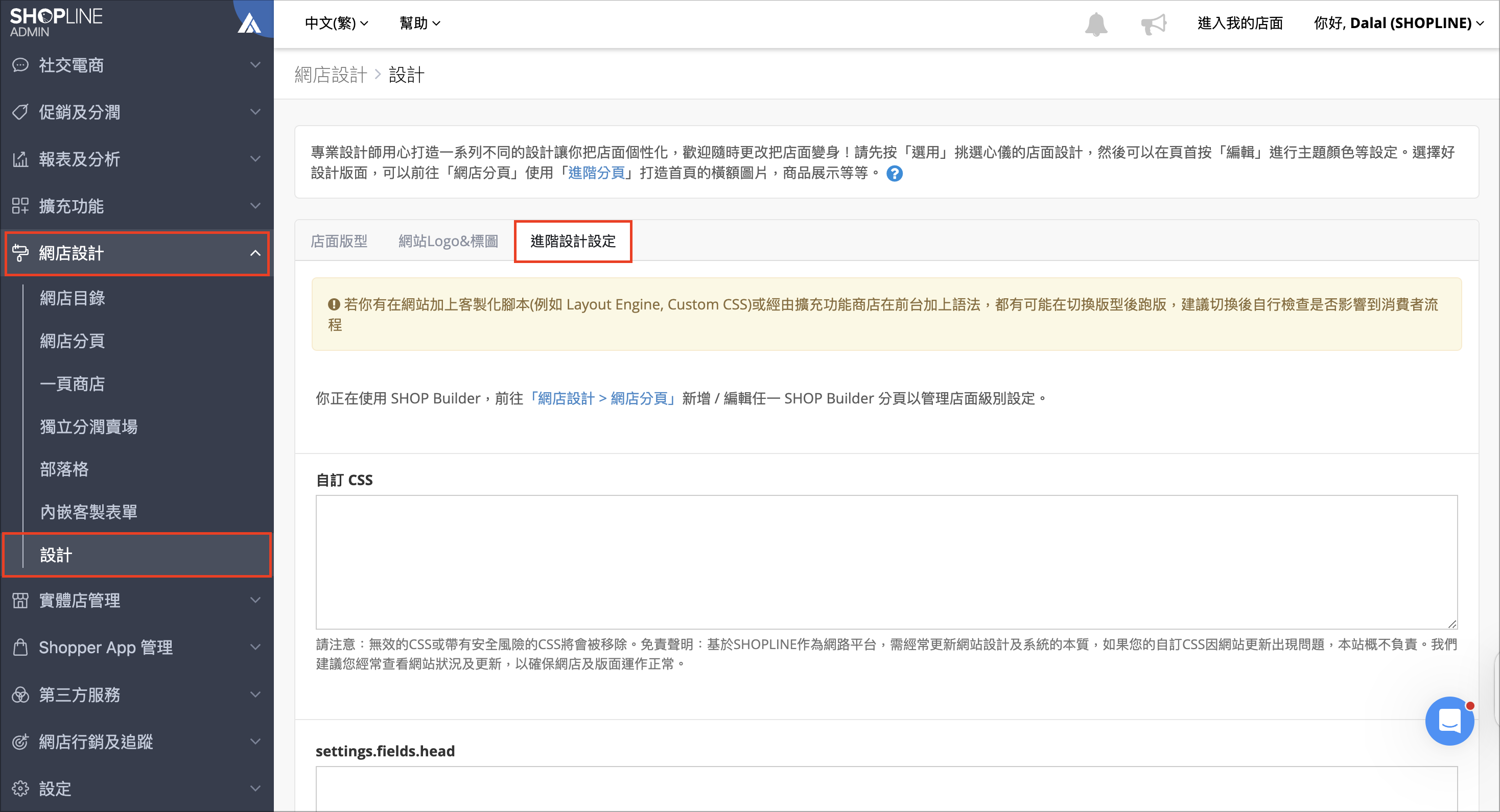
Task: Select the 進階設計設定 tab
Action: tap(573, 241)
